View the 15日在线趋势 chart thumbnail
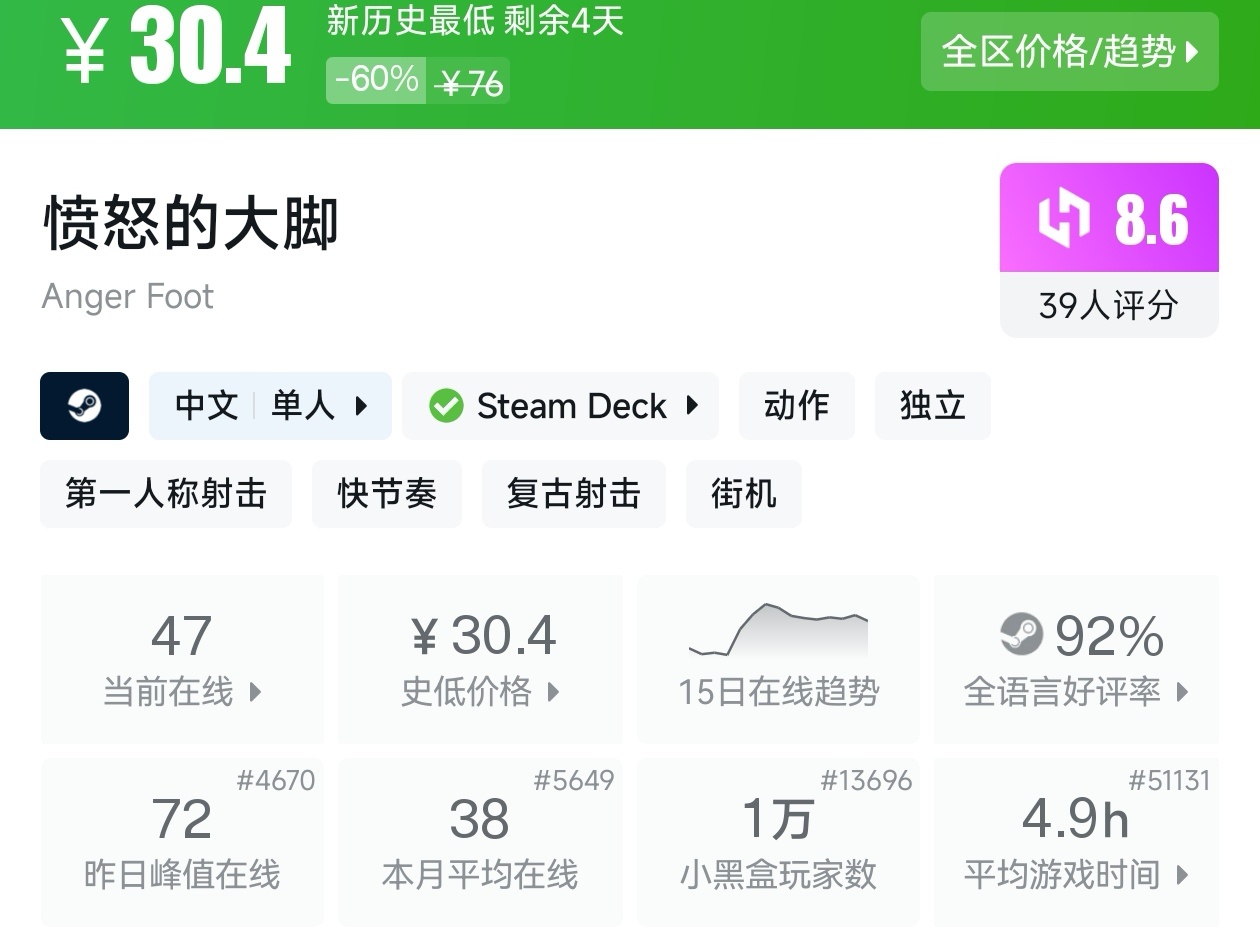1260x940 pixels. [x=778, y=631]
